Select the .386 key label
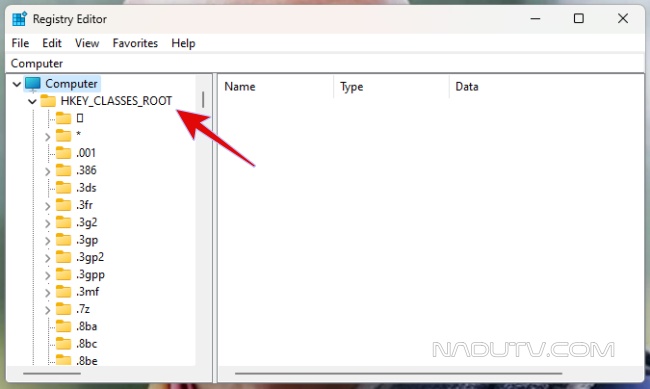 [x=86, y=170]
